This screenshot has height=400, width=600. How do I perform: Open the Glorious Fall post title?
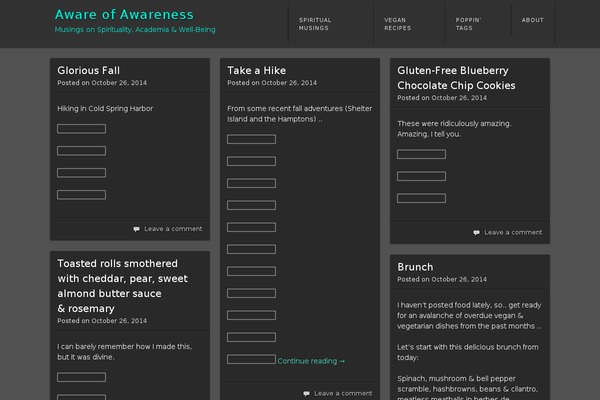pyautogui.click(x=88, y=70)
